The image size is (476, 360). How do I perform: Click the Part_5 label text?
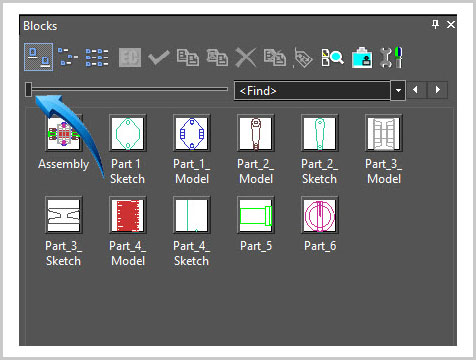click(x=256, y=246)
